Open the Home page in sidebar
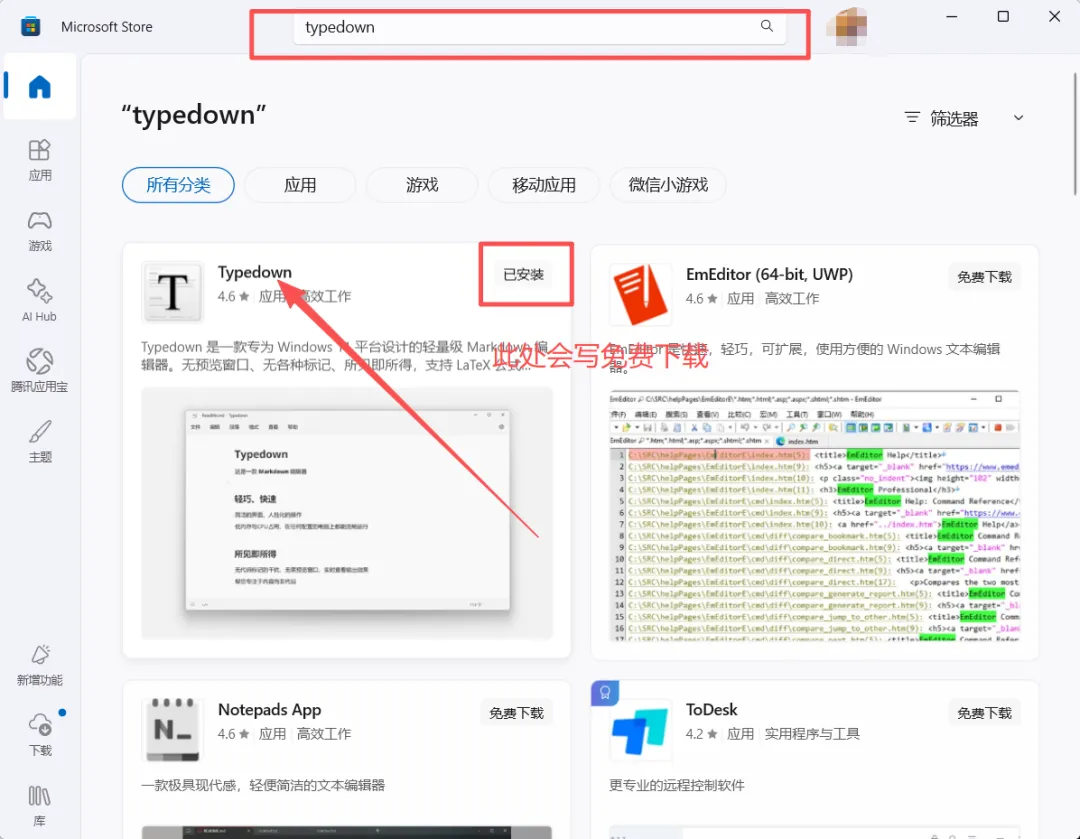The width and height of the screenshot is (1080, 839). pyautogui.click(x=39, y=87)
